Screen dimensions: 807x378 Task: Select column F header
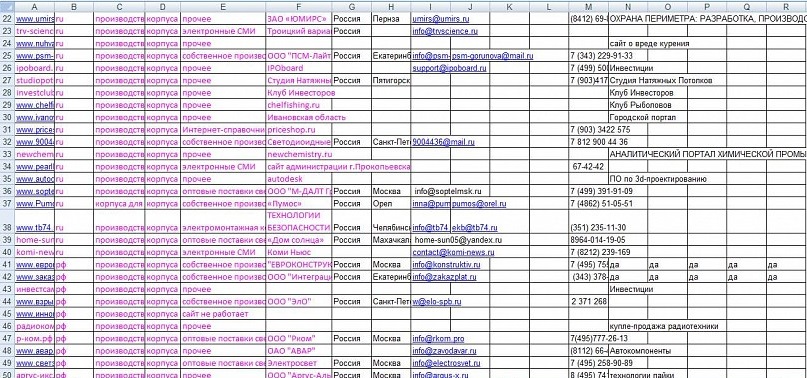[x=298, y=7]
